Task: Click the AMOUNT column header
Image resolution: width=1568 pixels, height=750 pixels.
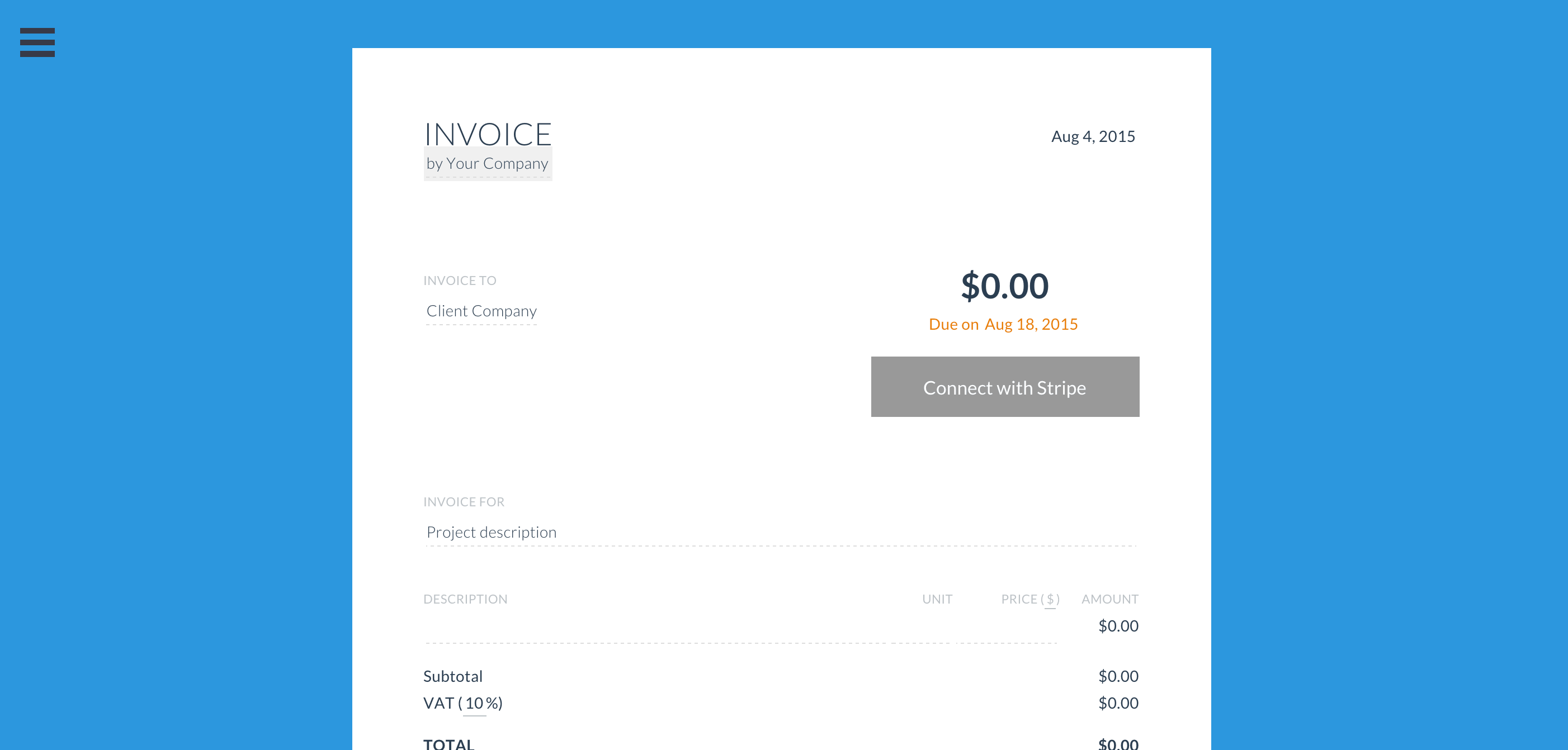Action: click(1109, 599)
